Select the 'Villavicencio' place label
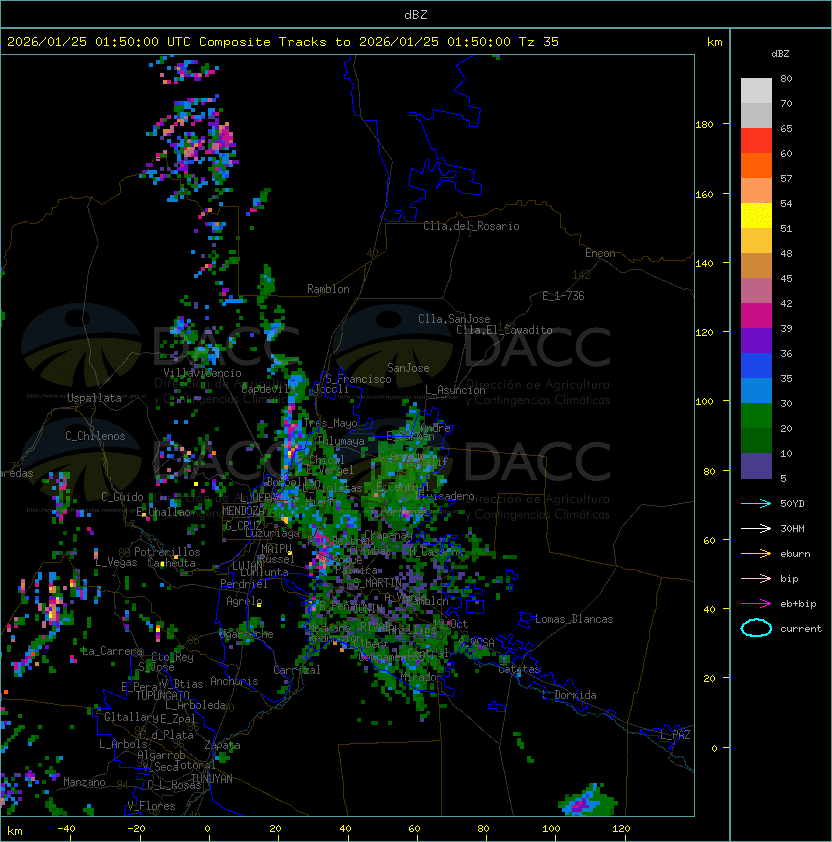The image size is (832, 842). [x=202, y=373]
